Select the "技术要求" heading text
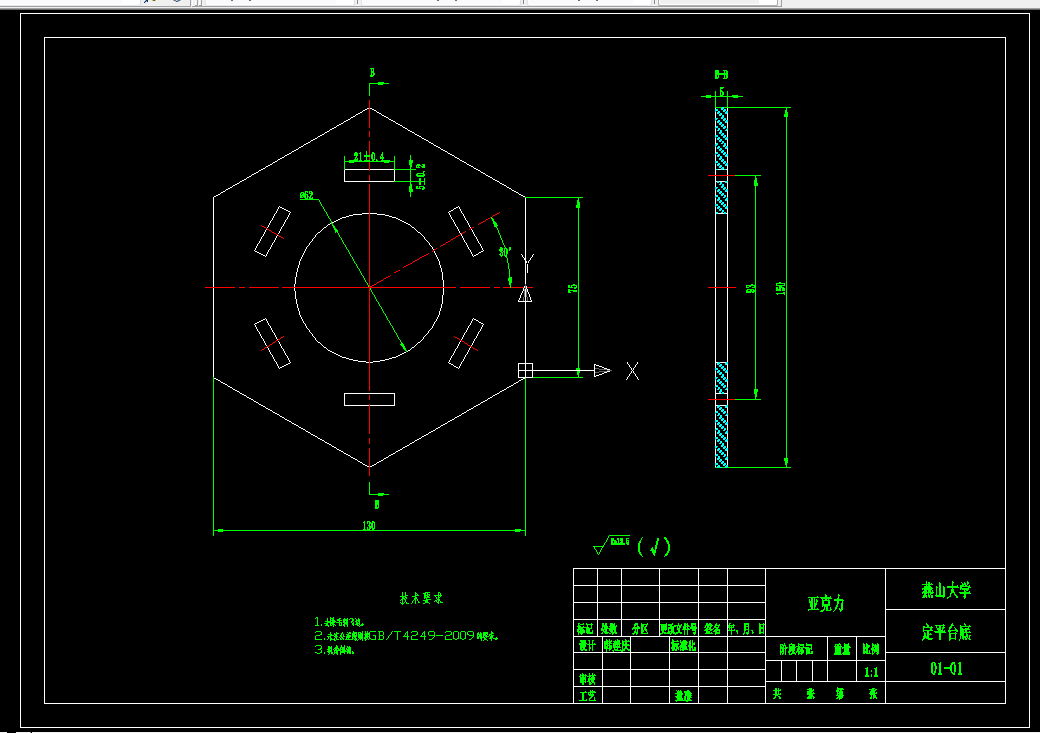1040x733 pixels. [421, 598]
